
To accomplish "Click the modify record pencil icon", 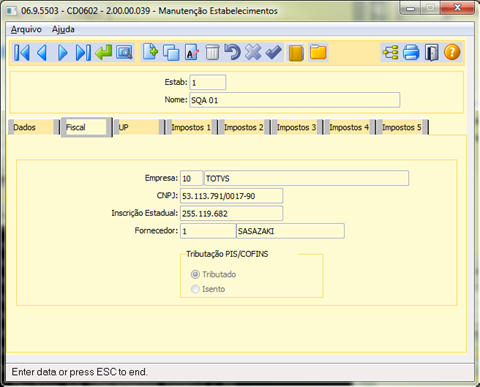I will point(192,53).
